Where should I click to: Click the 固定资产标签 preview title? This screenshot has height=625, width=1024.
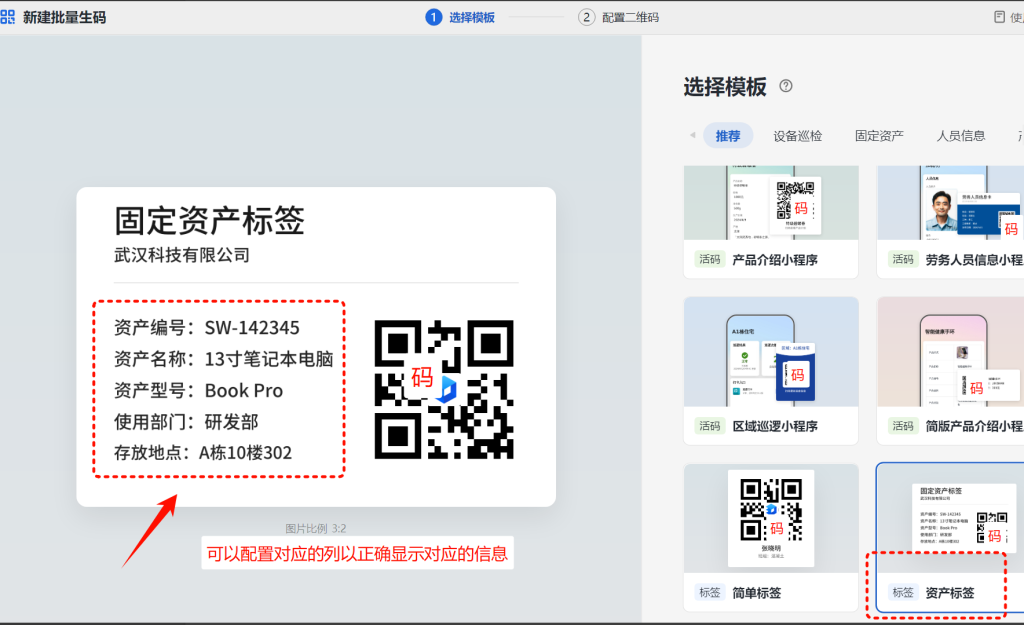click(210, 221)
